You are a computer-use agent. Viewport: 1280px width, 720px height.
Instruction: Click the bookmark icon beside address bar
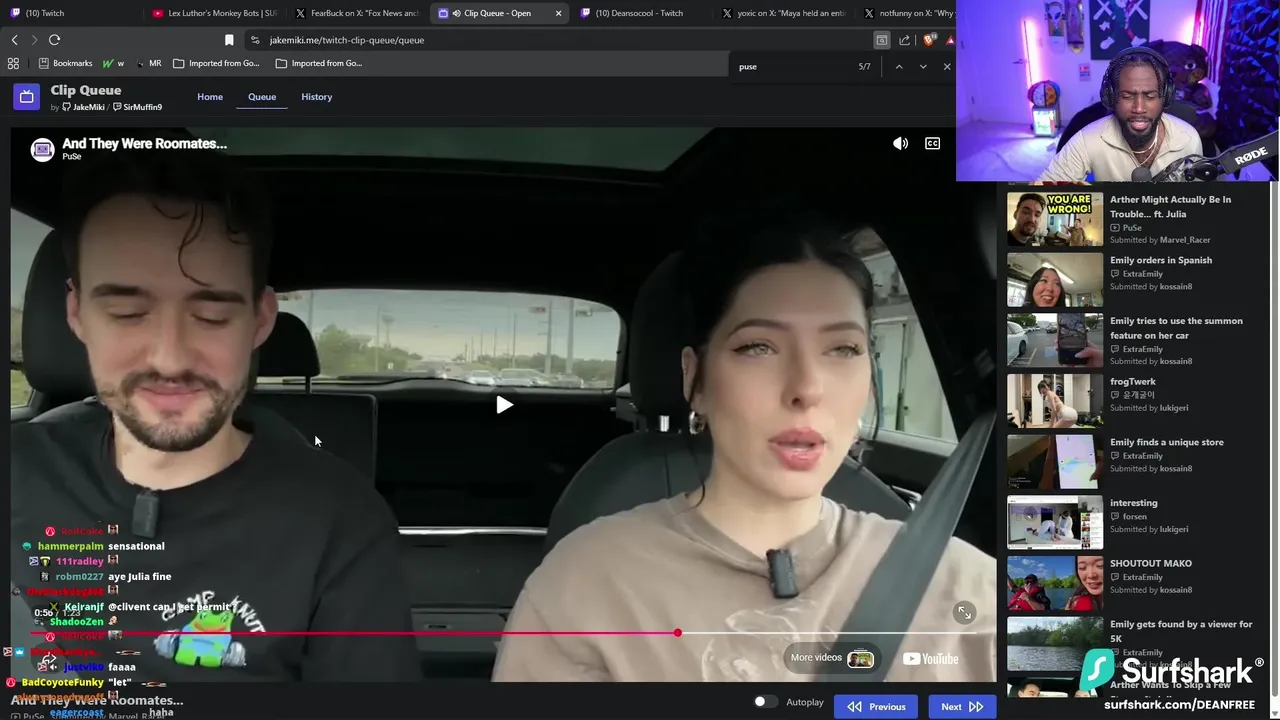click(x=229, y=40)
